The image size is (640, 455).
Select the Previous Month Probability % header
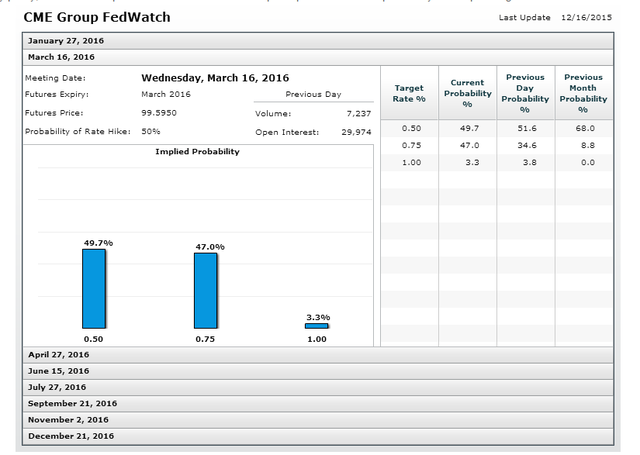click(x=584, y=93)
